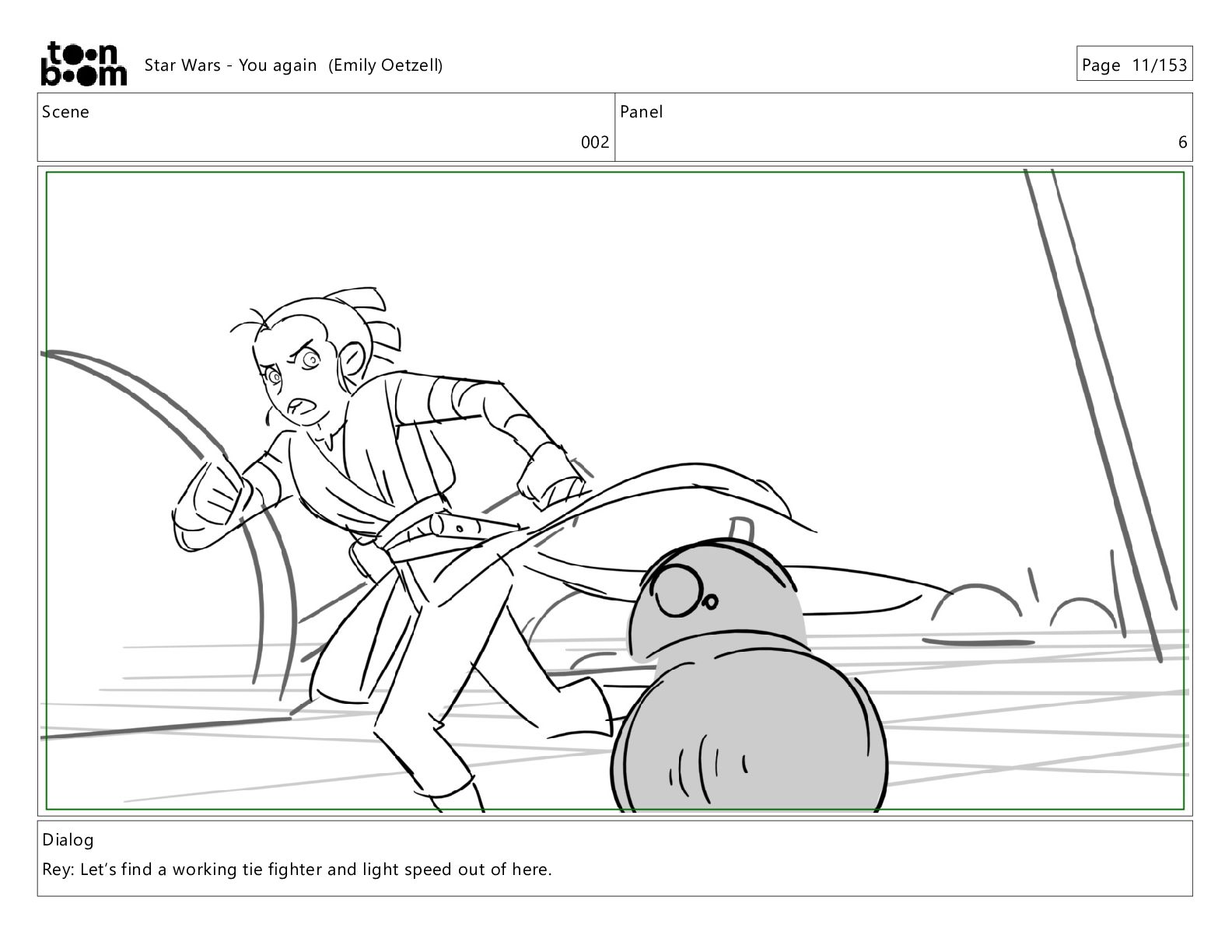This screenshot has height=952, width=1232.
Task: Click the 'Scene' label
Action: (65, 112)
